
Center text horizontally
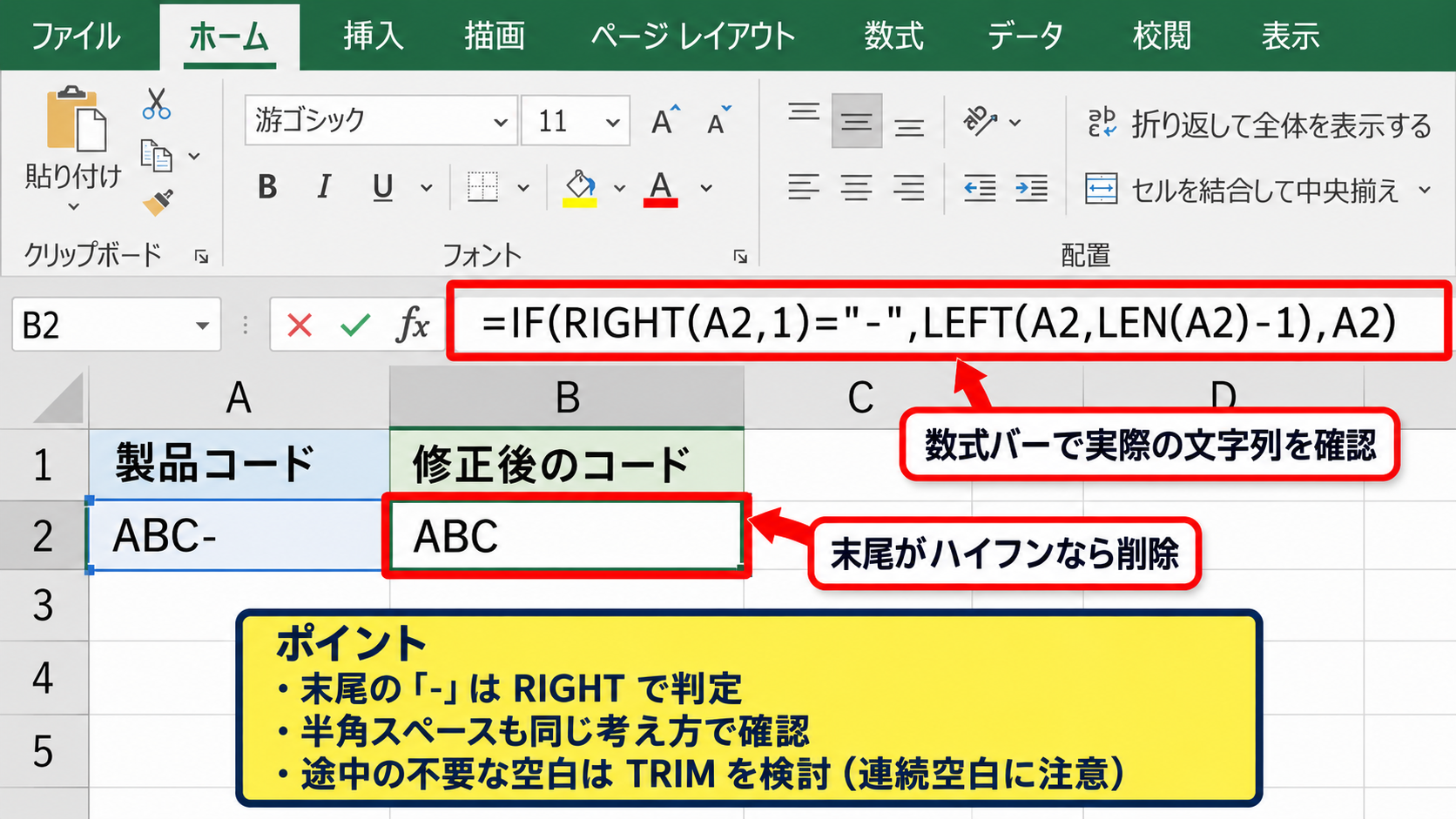tap(857, 187)
